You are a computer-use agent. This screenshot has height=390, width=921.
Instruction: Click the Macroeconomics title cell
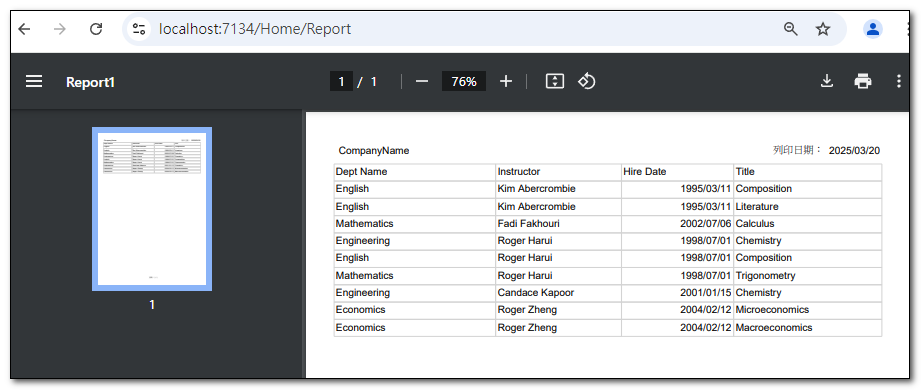click(x=808, y=327)
